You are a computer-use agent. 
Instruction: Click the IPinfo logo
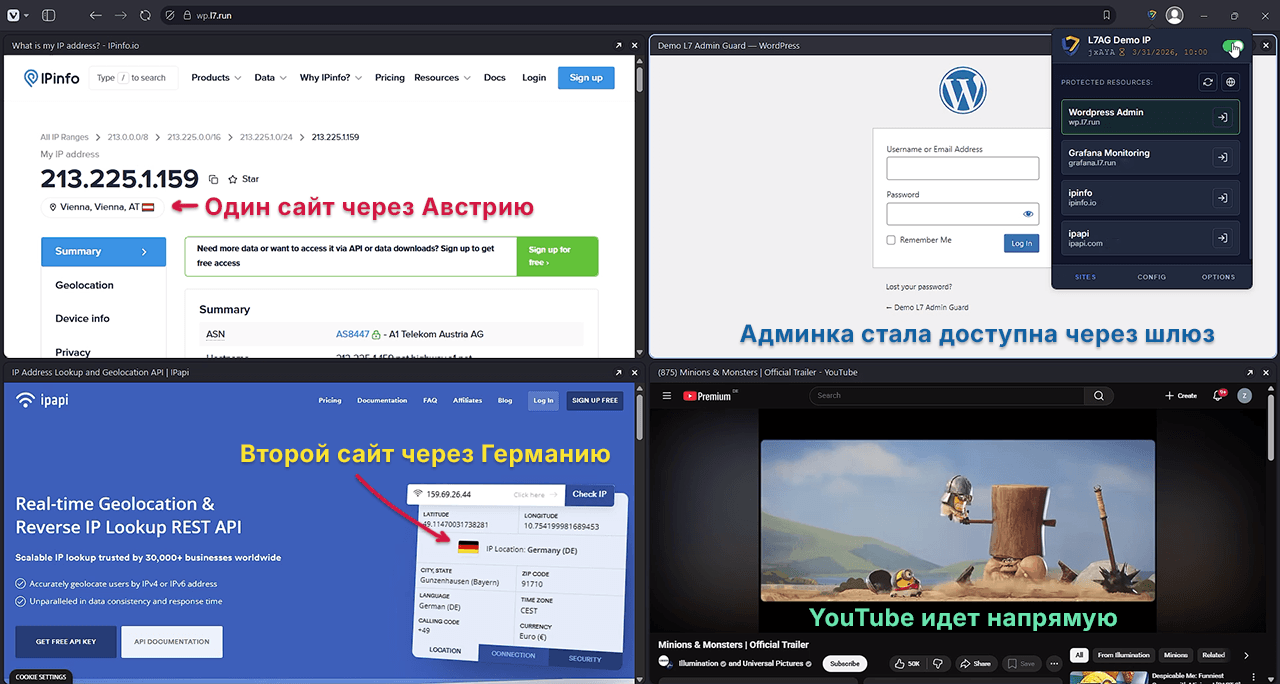[x=52, y=77]
